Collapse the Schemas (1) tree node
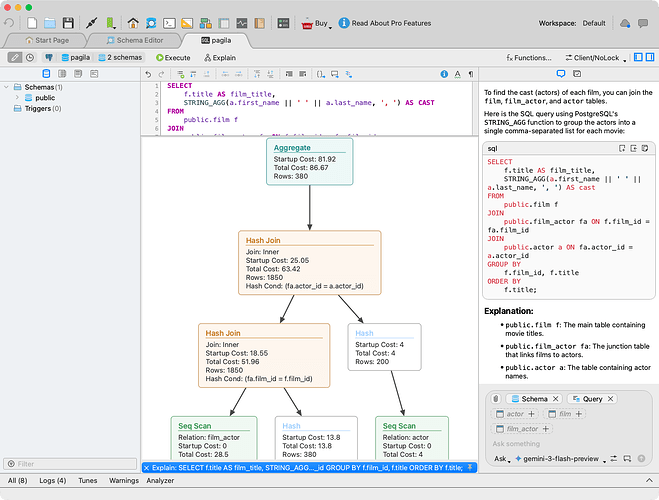The height and width of the screenshot is (500, 659). point(6,87)
